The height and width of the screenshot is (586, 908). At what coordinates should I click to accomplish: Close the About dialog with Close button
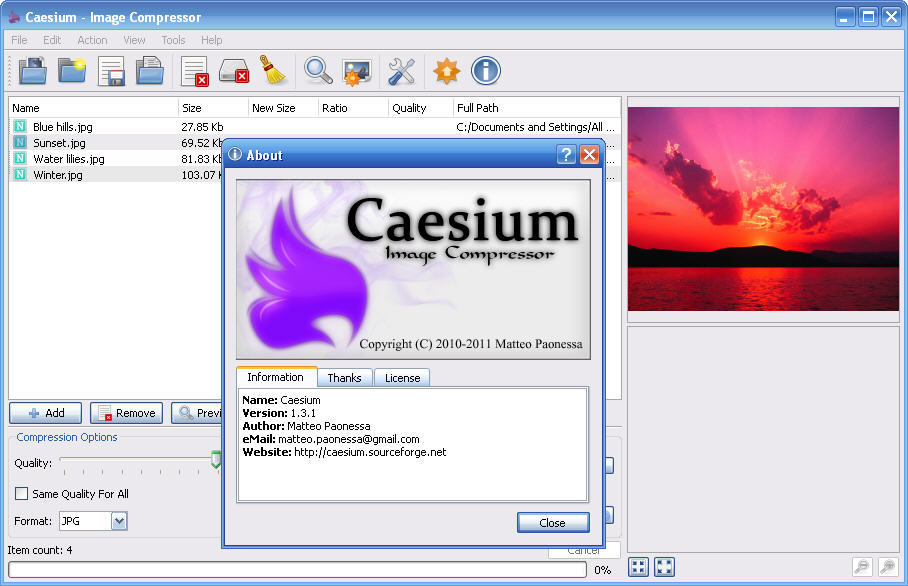click(553, 522)
